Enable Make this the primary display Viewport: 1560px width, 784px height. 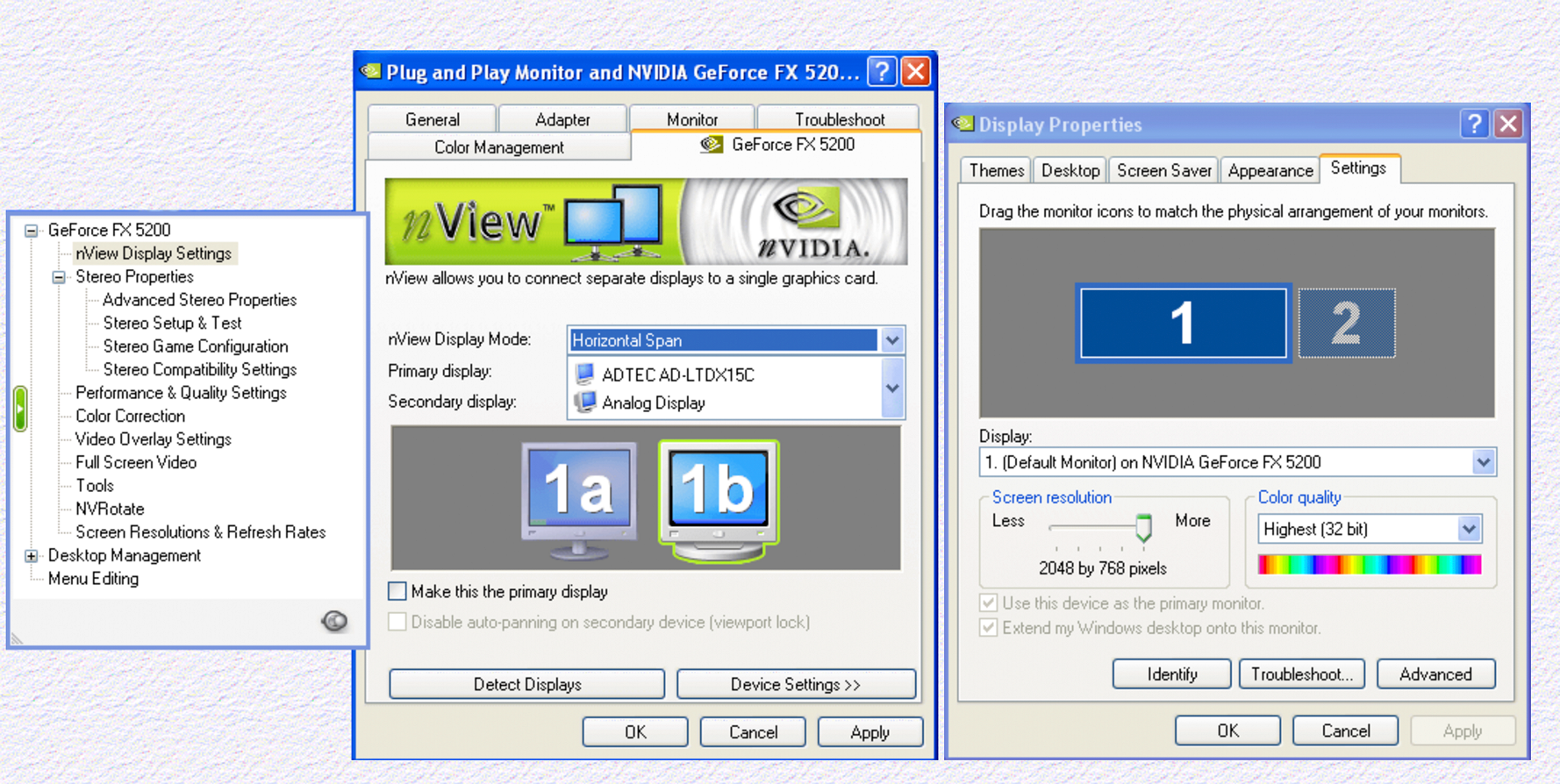pos(397,592)
